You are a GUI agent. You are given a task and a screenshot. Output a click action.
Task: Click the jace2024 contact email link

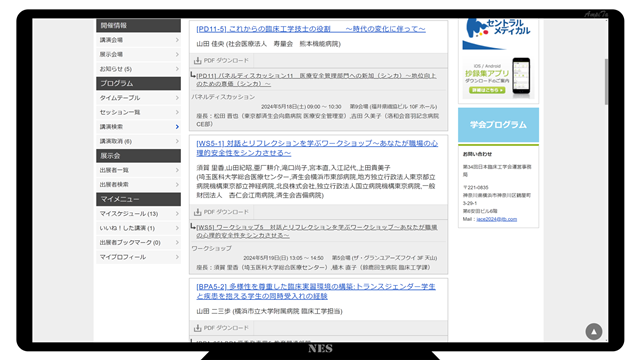[497, 219]
